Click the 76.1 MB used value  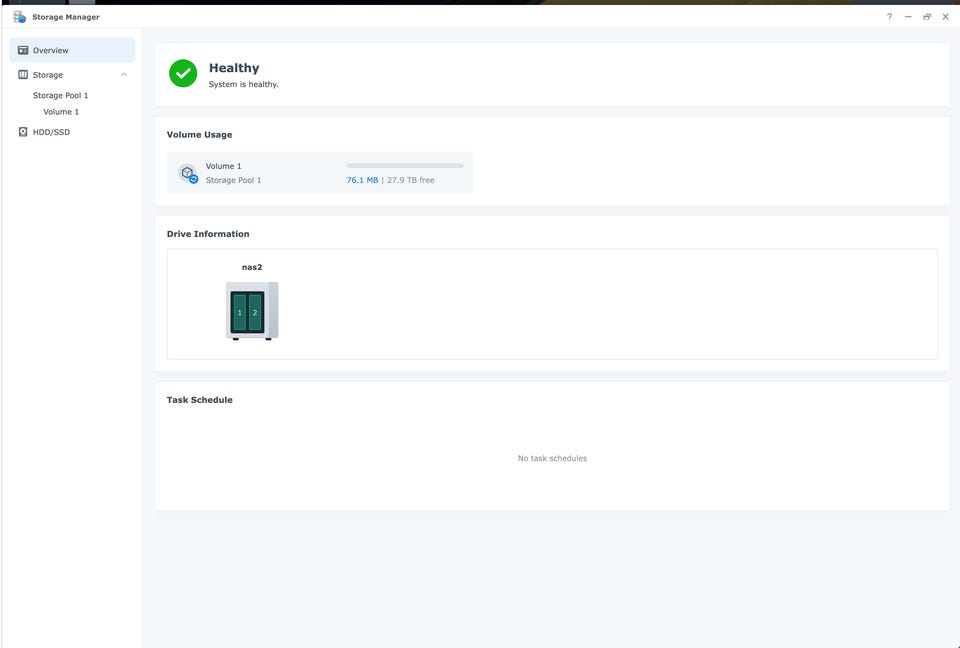pyautogui.click(x=362, y=180)
